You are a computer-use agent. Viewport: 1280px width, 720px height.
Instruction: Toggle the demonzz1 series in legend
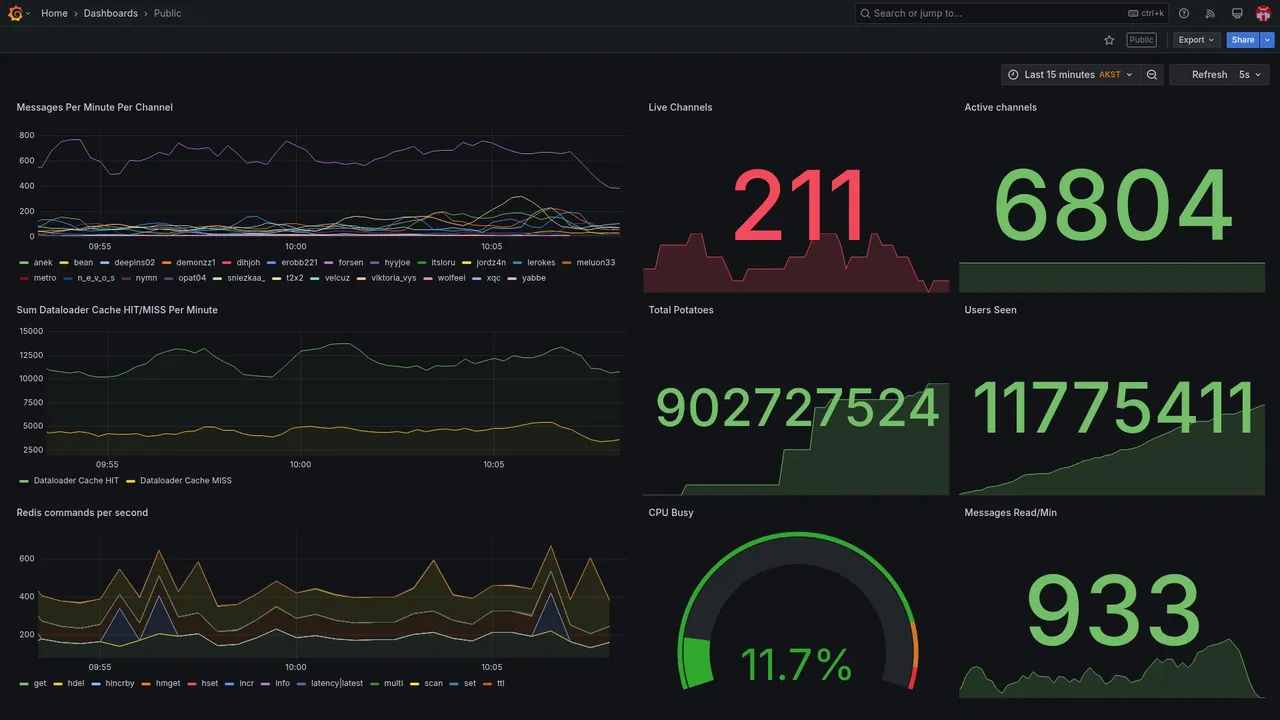pyautogui.click(x=195, y=263)
